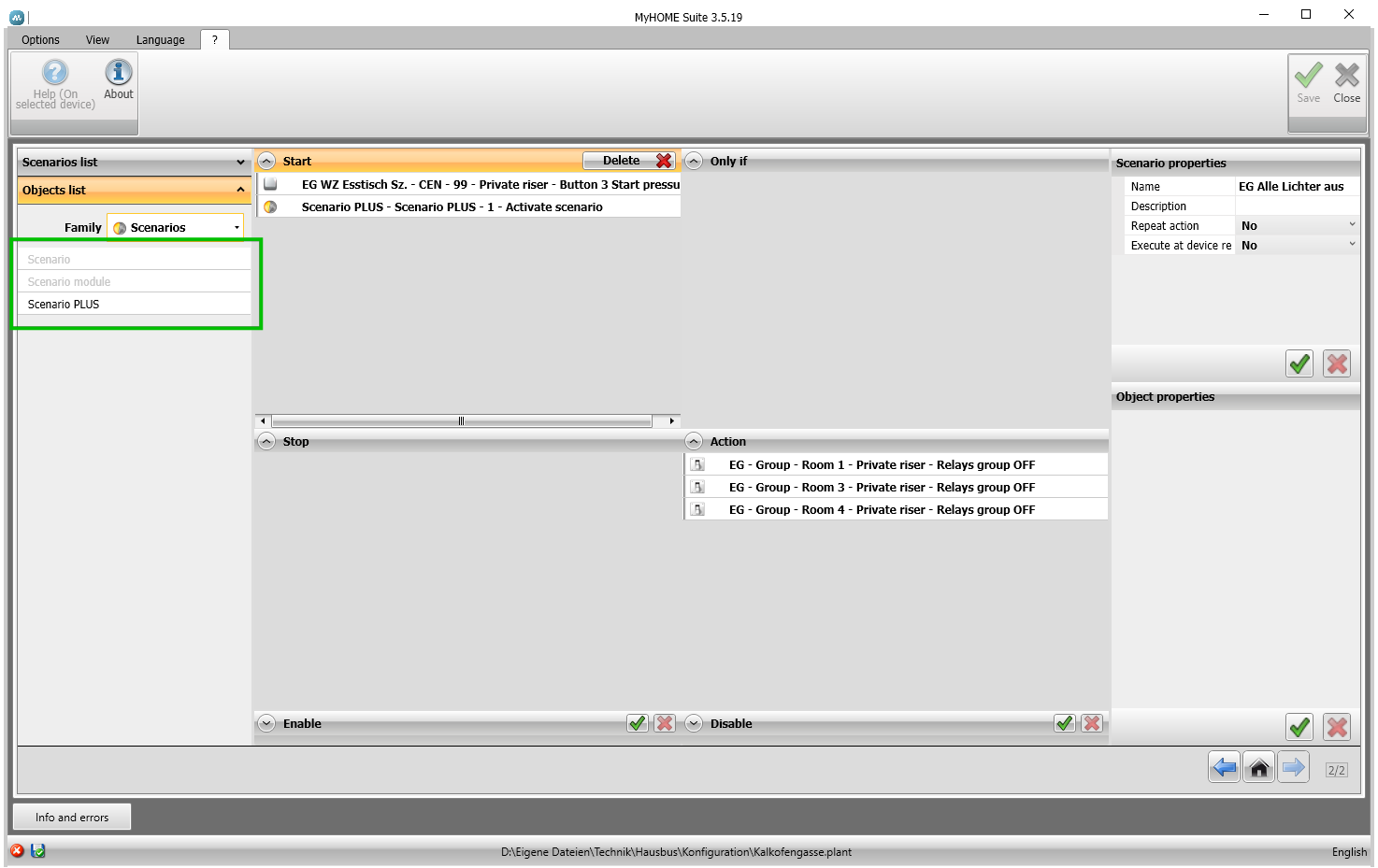Viewport: 1378px width, 868px height.
Task: Discard Scenario properties with the red X
Action: [x=1338, y=363]
